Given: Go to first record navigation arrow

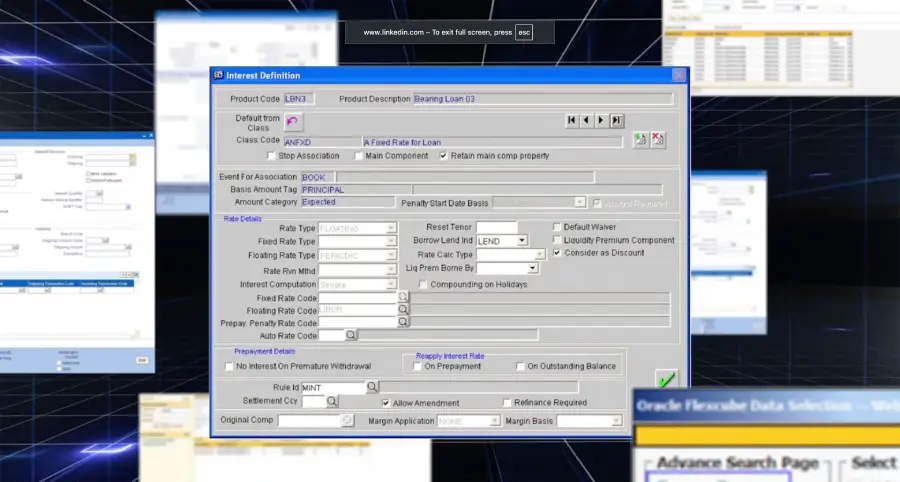Looking at the screenshot, I should pos(572,120).
